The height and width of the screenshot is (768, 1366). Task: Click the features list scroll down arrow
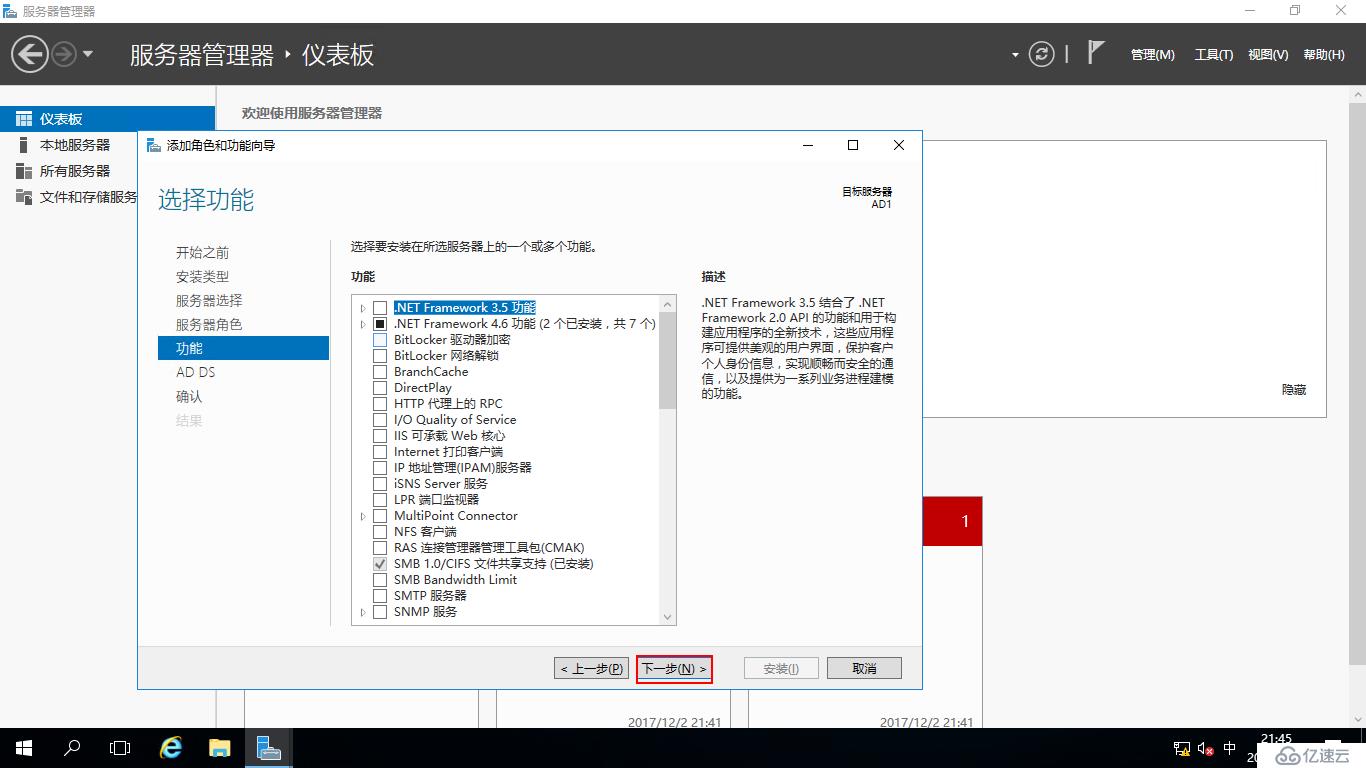point(668,618)
